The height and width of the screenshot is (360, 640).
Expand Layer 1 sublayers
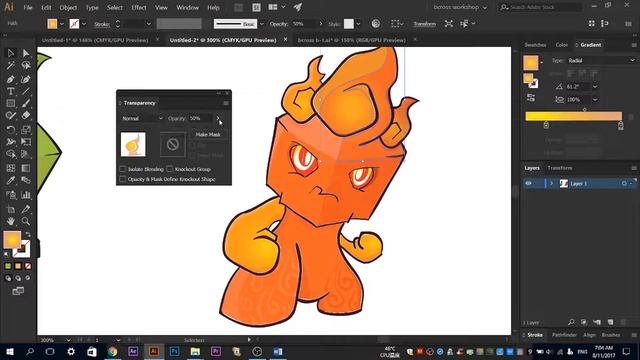coord(551,184)
